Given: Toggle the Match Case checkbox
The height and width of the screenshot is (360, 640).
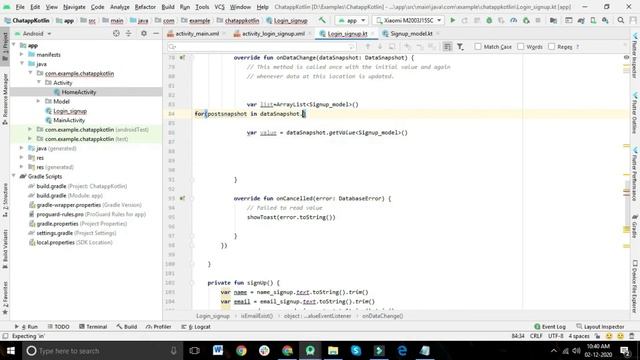Looking at the screenshot, I should point(478,47).
